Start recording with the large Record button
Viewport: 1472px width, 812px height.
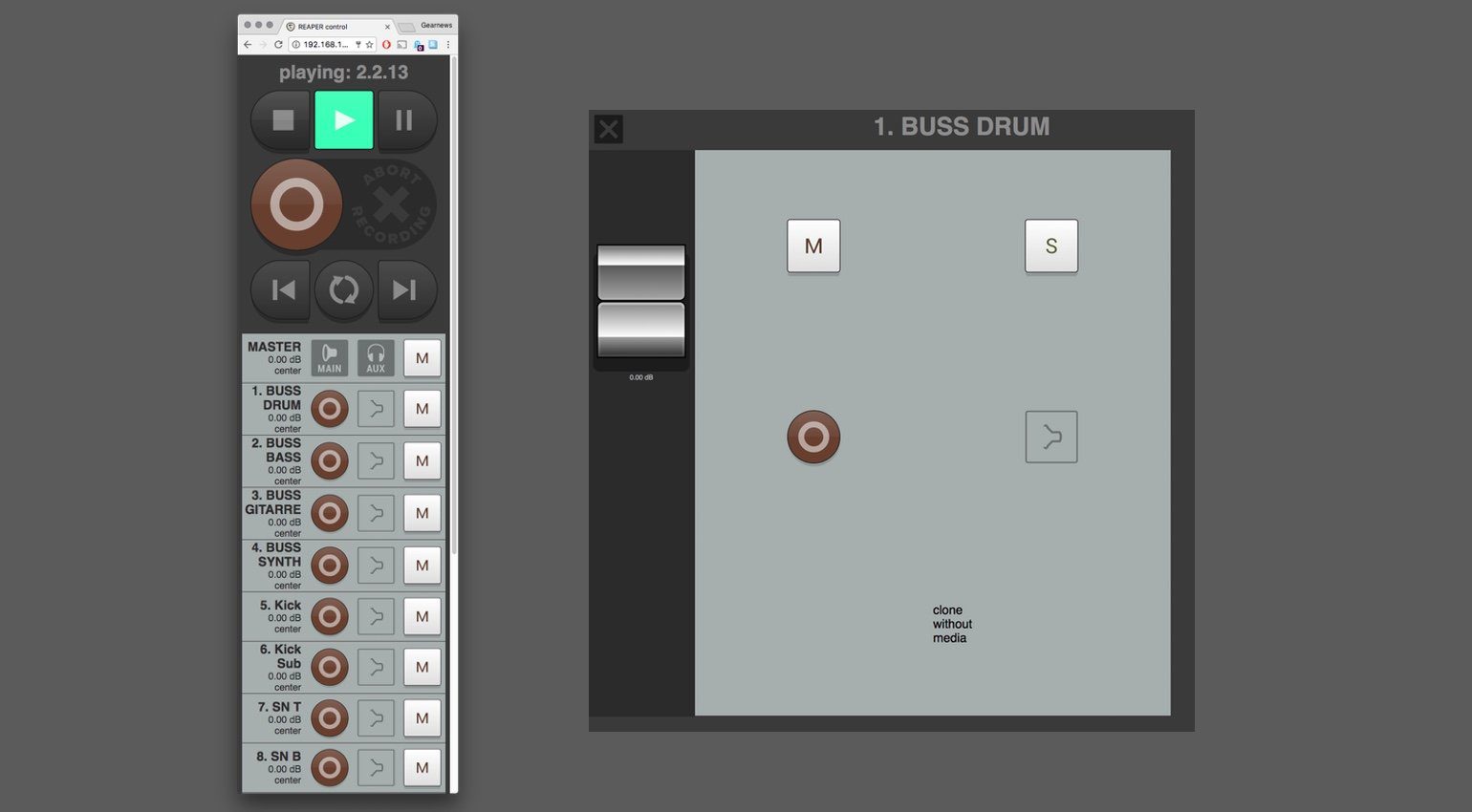coord(296,204)
